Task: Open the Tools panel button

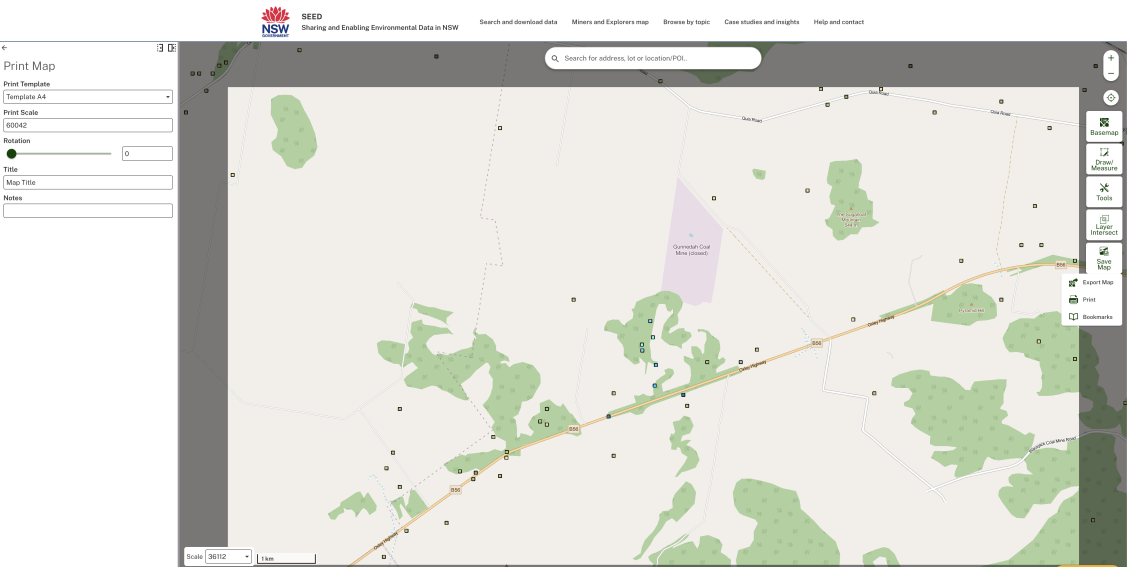Action: coord(1104,192)
